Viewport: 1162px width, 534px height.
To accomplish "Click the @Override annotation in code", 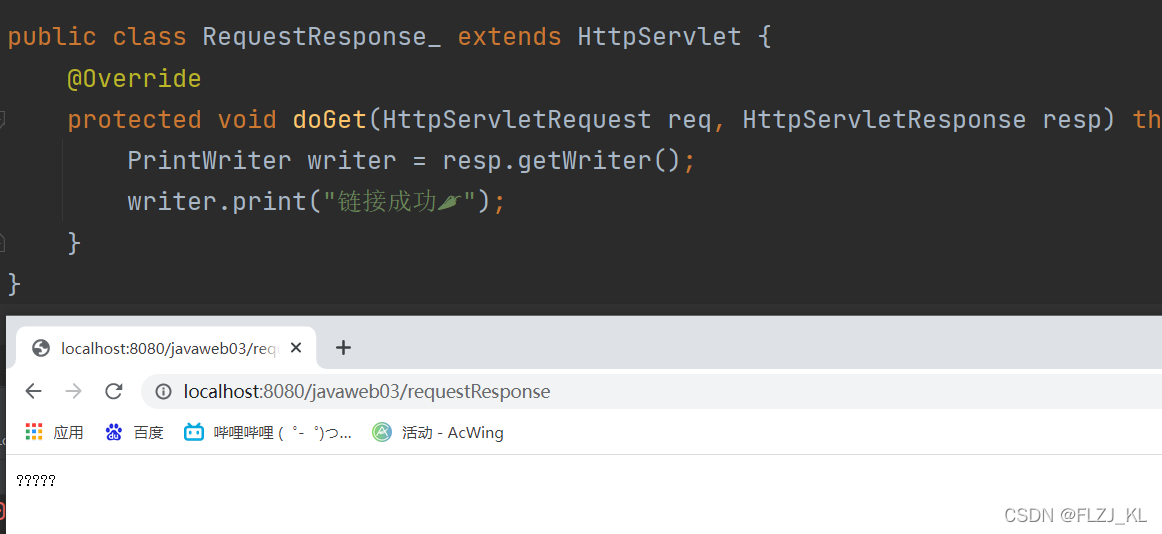I will click(x=134, y=78).
